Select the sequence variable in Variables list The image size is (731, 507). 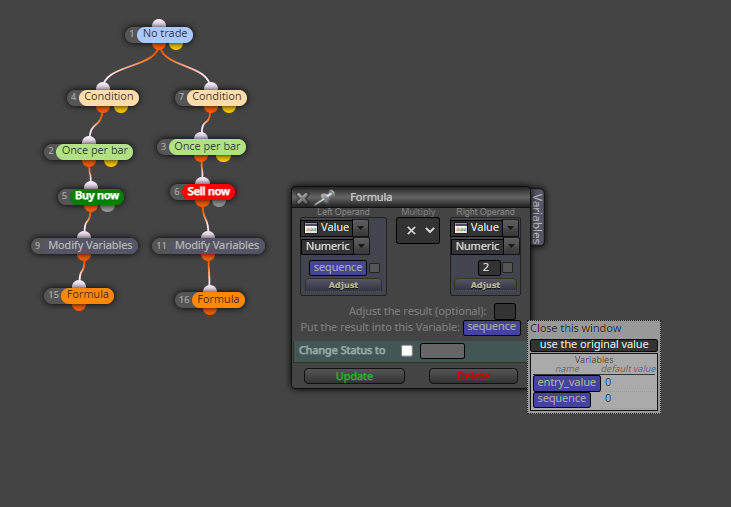point(562,399)
